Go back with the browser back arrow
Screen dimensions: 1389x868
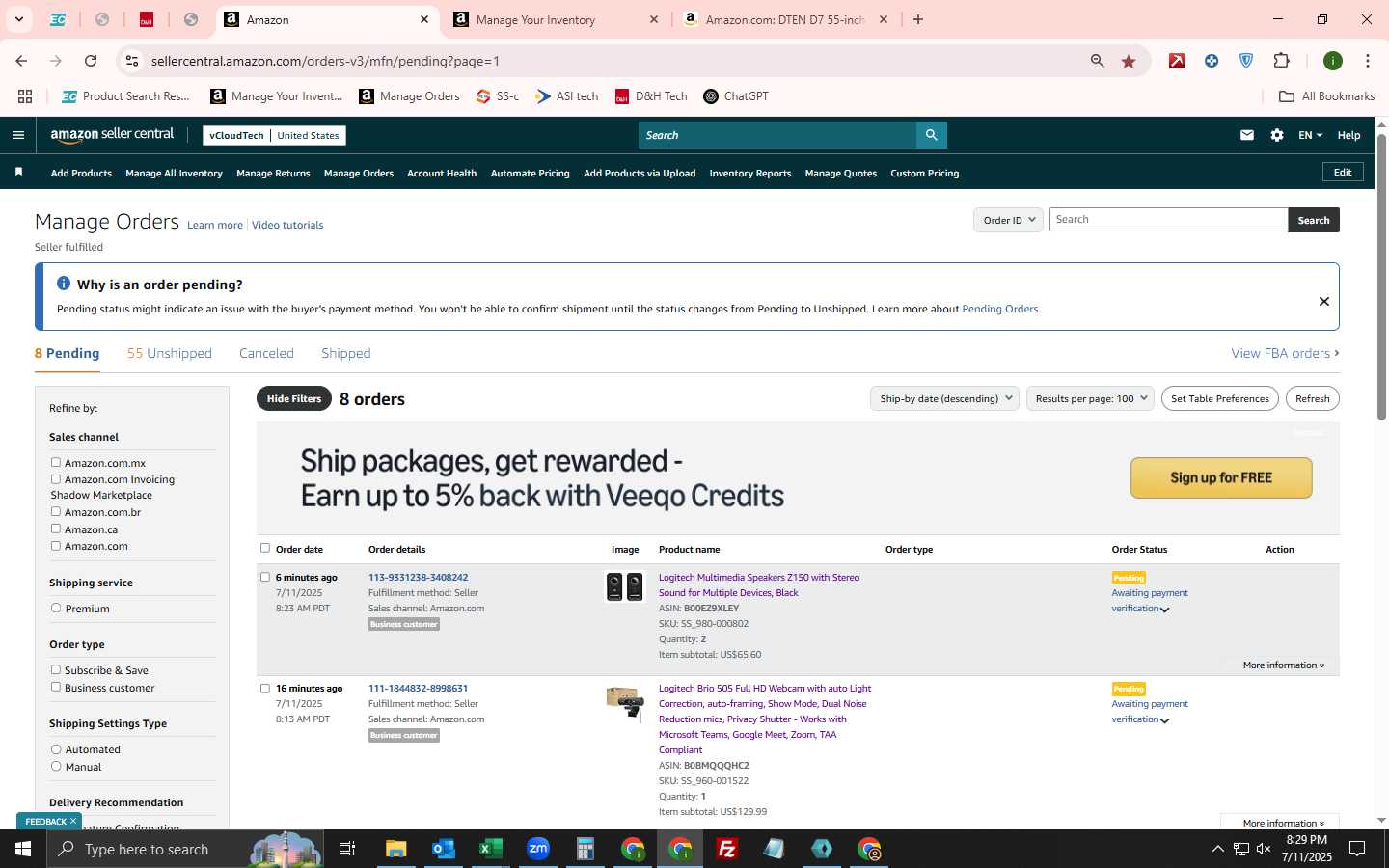[21, 61]
